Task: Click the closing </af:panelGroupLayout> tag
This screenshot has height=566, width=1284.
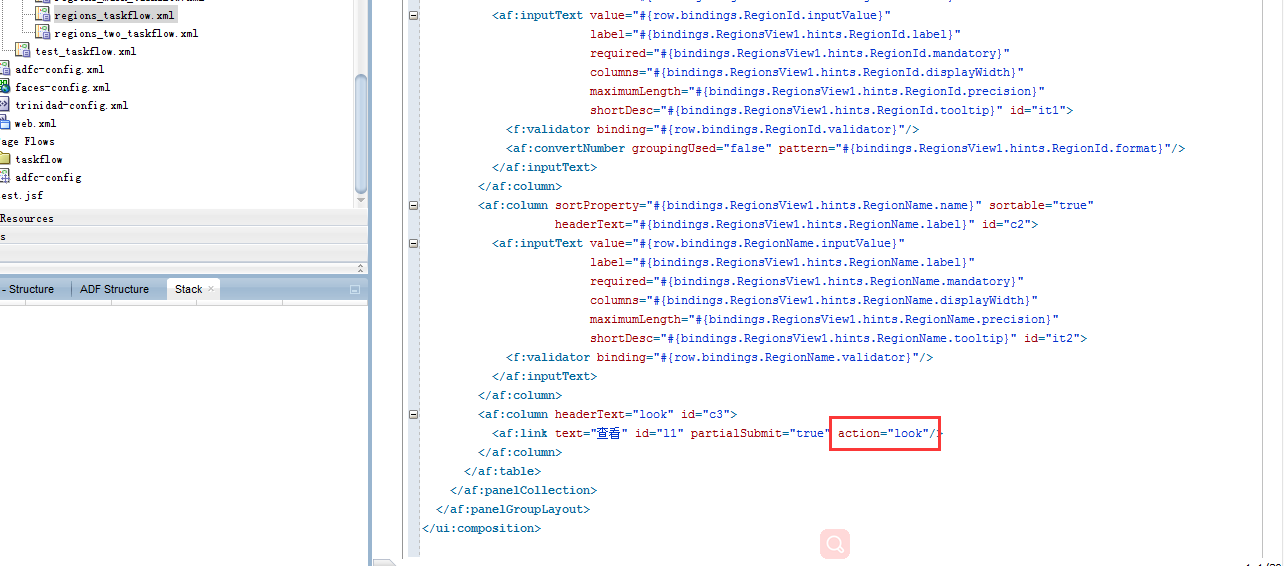Action: (x=513, y=509)
